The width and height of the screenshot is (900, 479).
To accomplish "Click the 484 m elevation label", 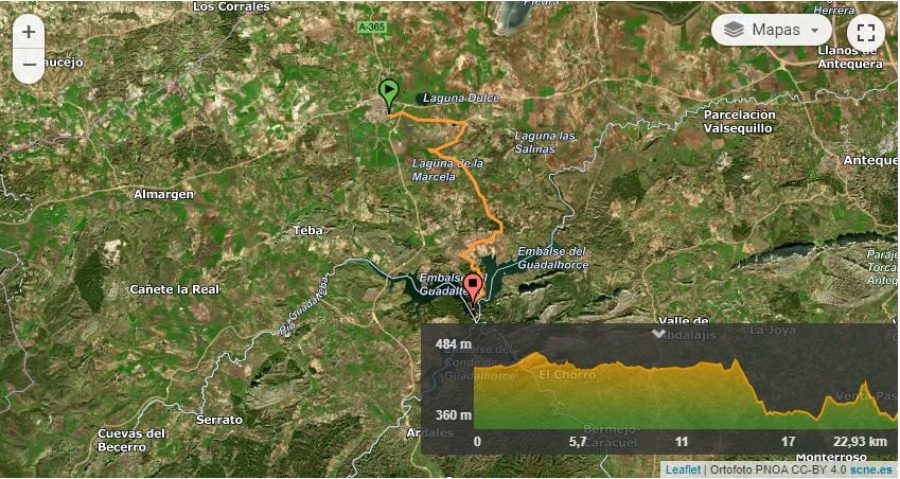I will [453, 345].
